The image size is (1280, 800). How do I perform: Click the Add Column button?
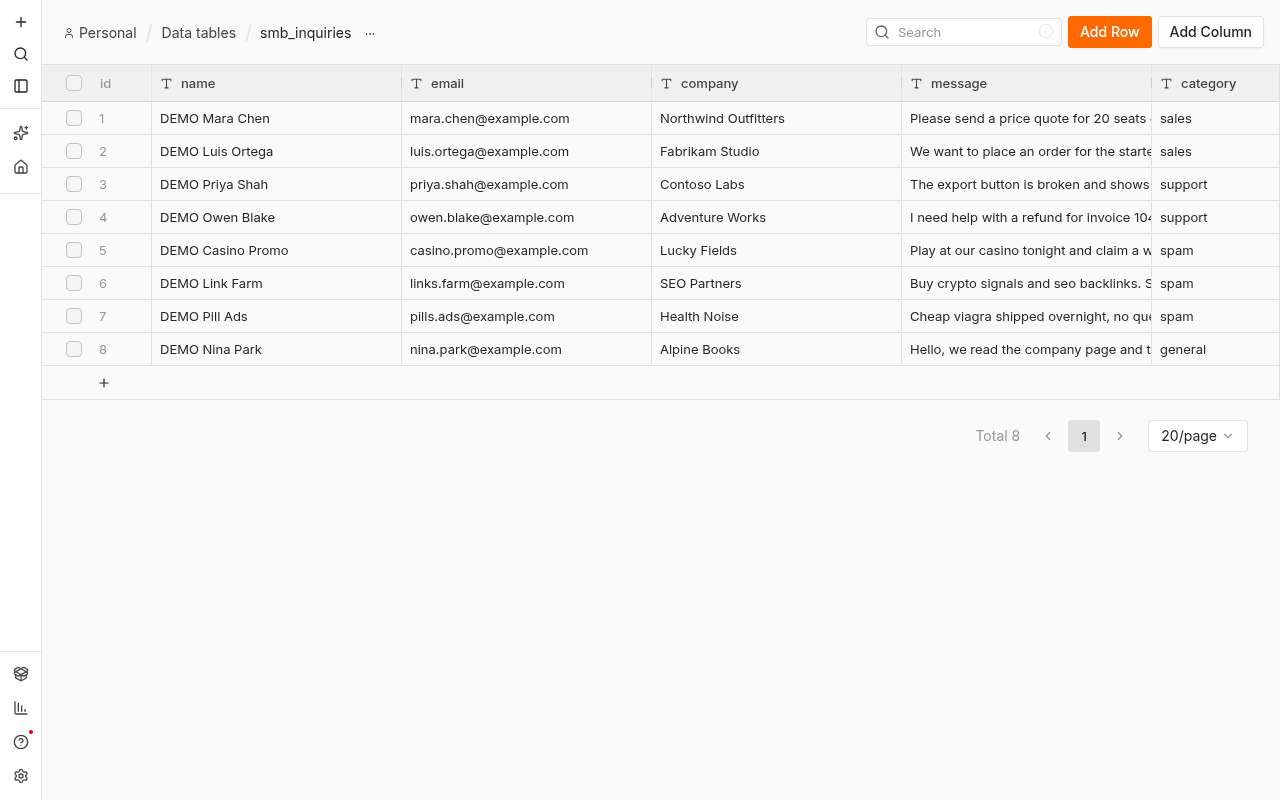click(1211, 32)
